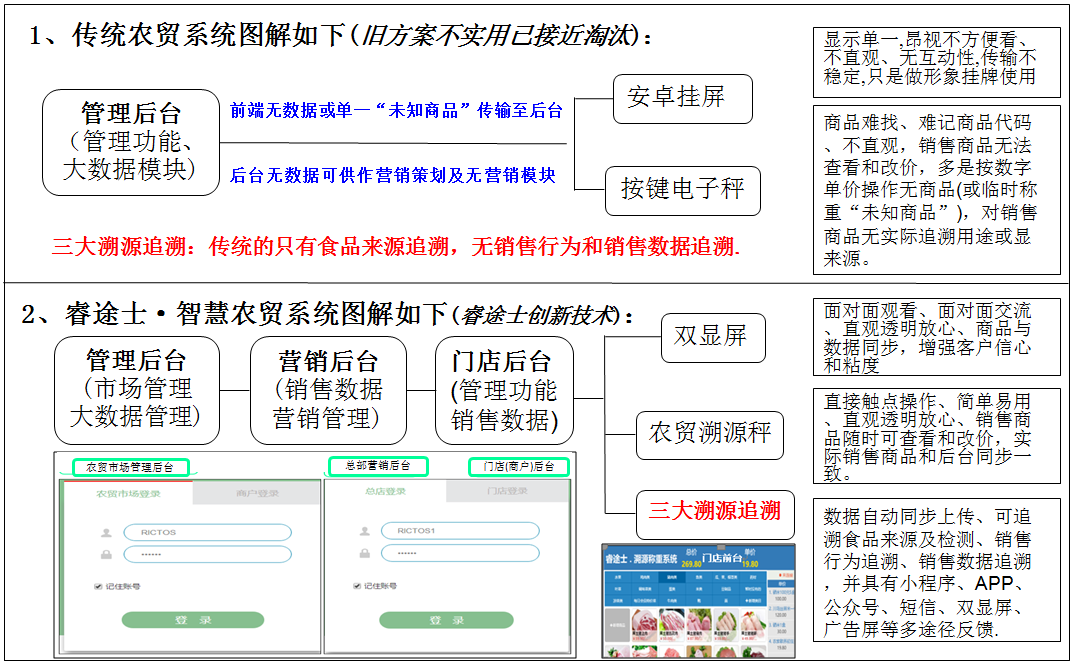Click the gray add-product tile on the POS screen
The height and width of the screenshot is (664, 1076).
tap(617, 623)
